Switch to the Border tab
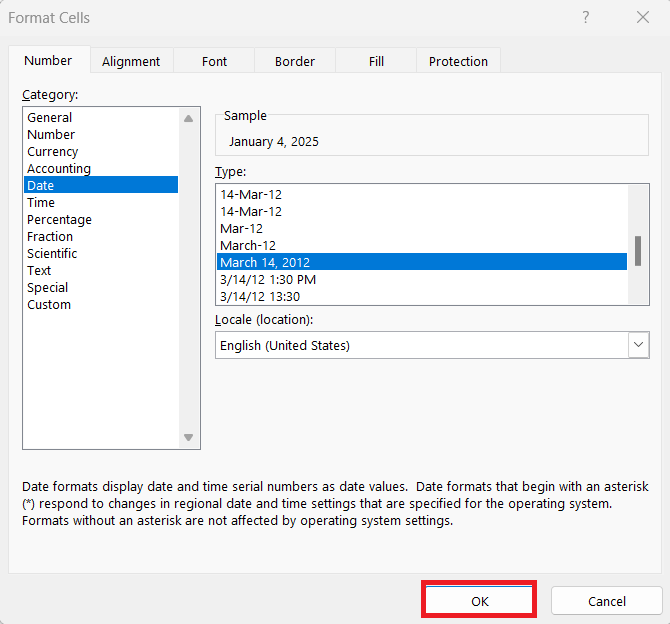This screenshot has height=624, width=670. [295, 62]
